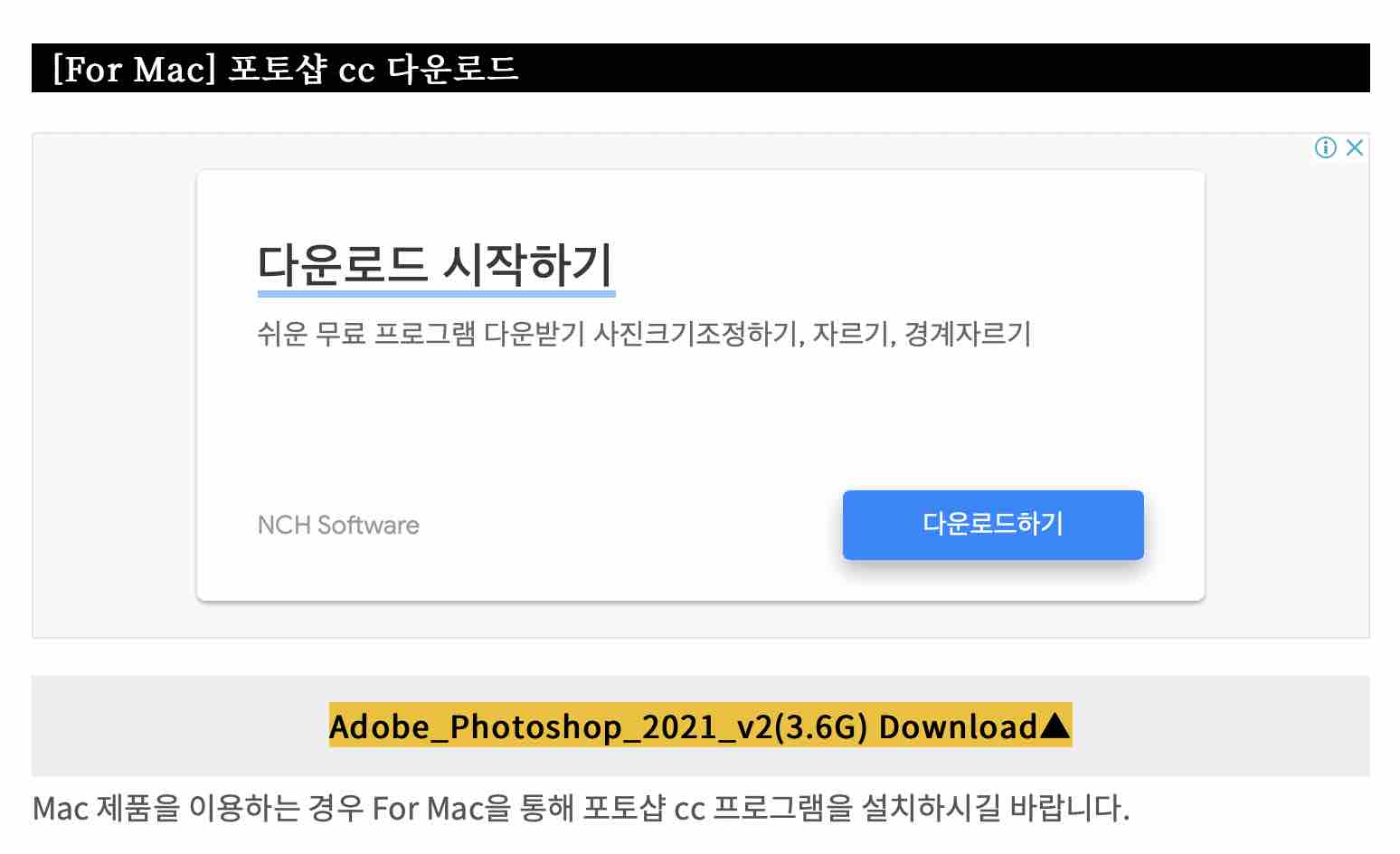
Task: Click the '[For Mac] 포토샵 cc 다운로드' heading
Action: click(x=286, y=69)
